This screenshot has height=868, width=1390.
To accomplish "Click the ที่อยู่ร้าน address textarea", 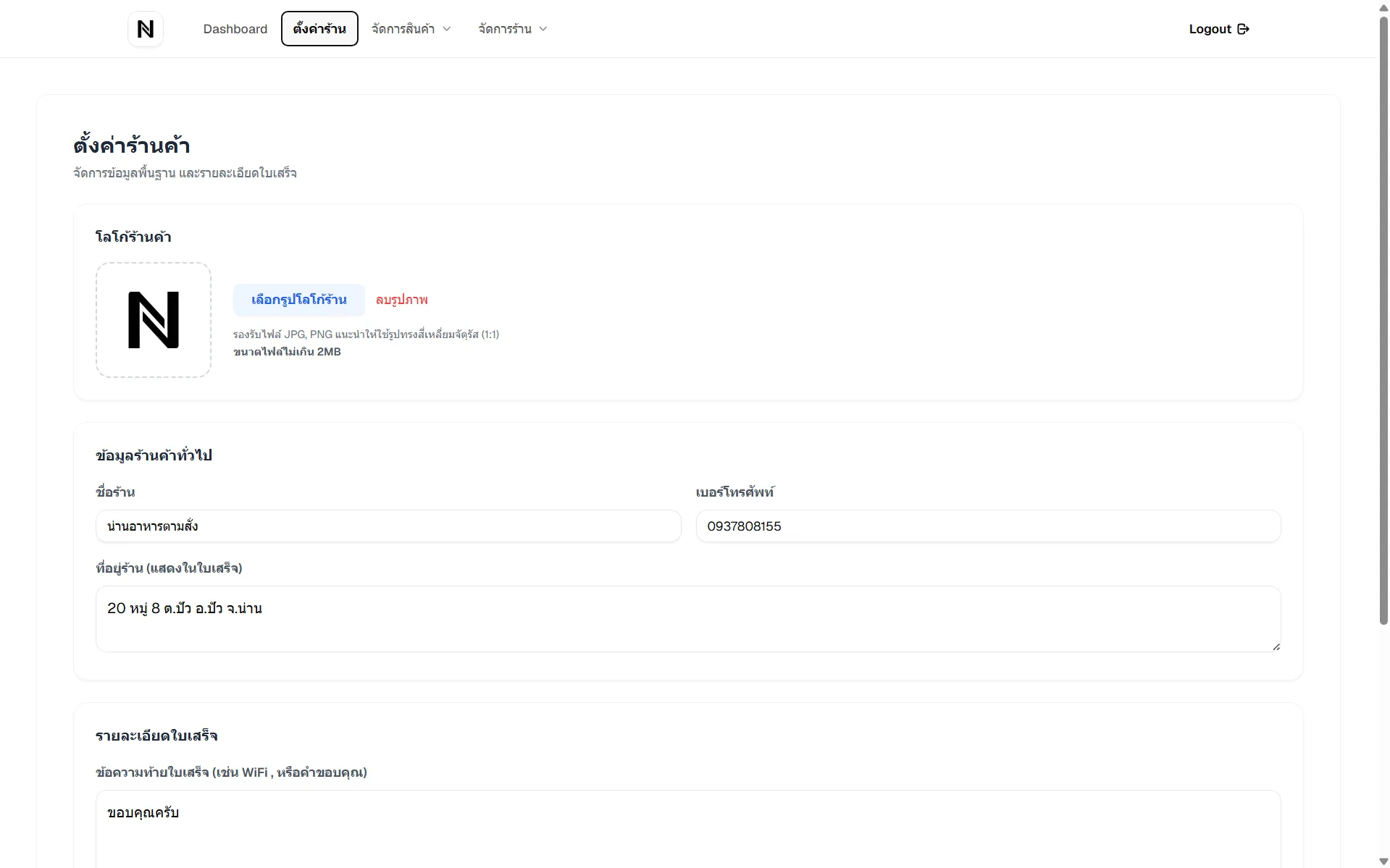I will [x=688, y=619].
